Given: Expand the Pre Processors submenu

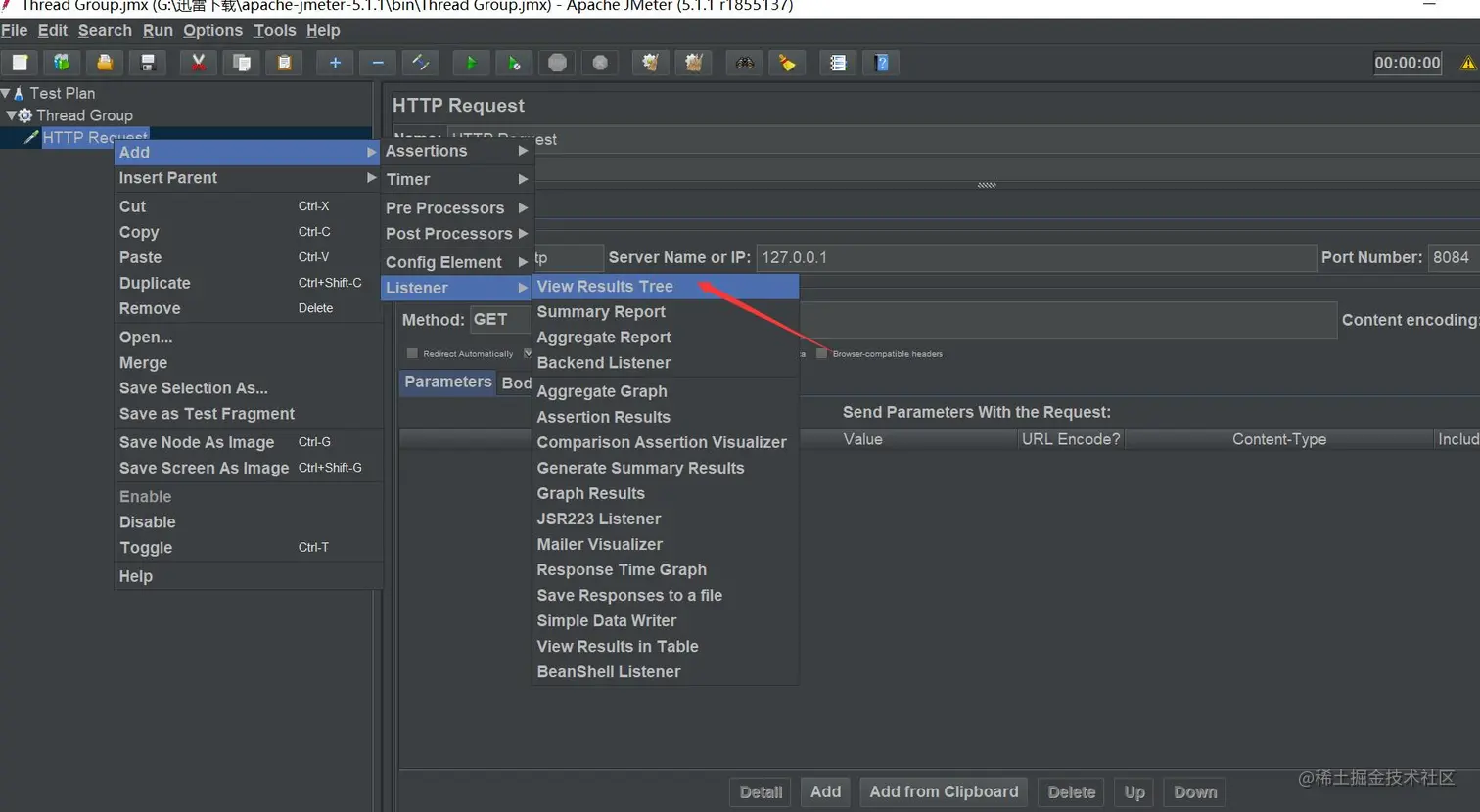Looking at the screenshot, I should (x=456, y=207).
